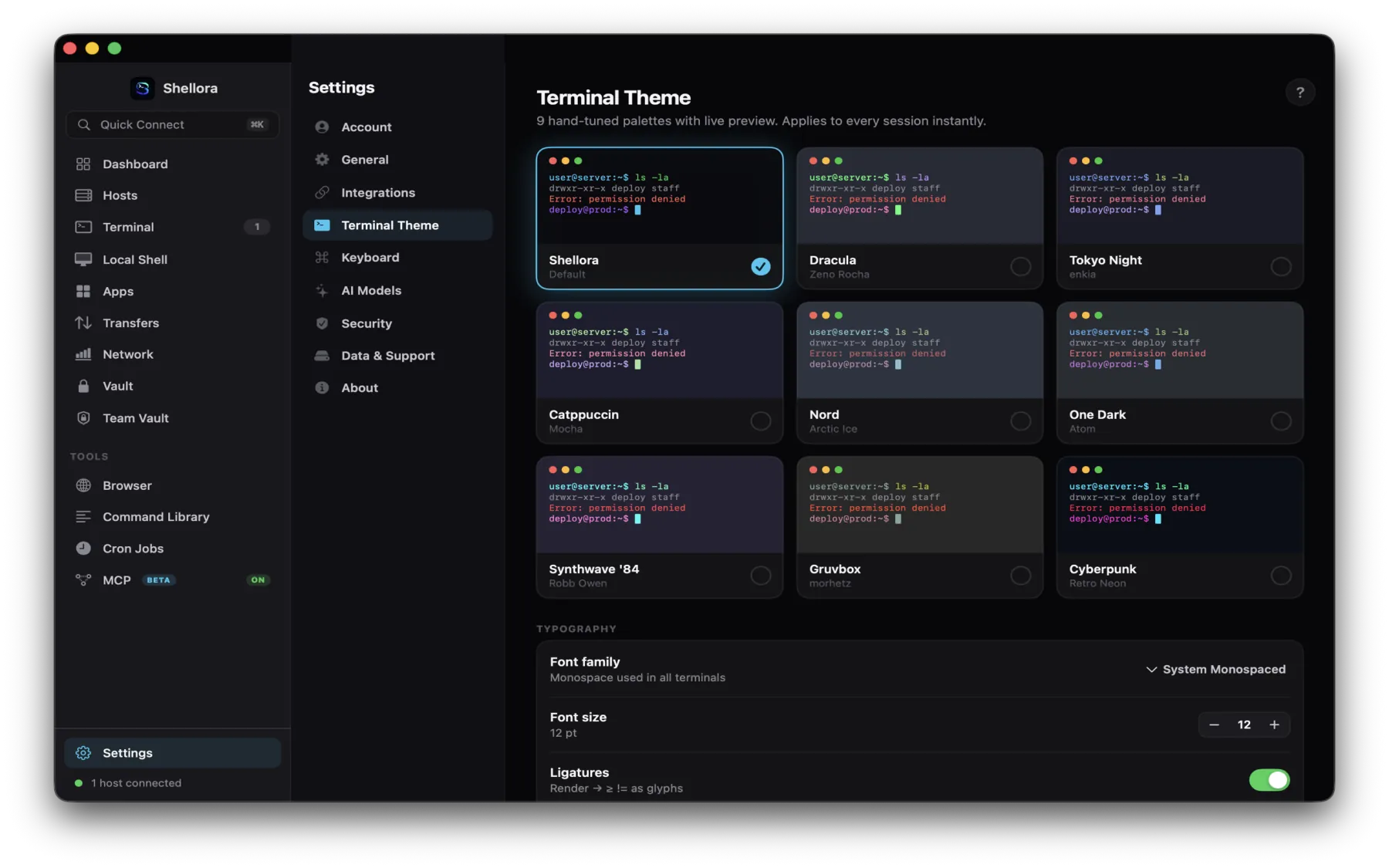Open the General settings tab
Viewport: 1389px width, 868px height.
[397, 160]
